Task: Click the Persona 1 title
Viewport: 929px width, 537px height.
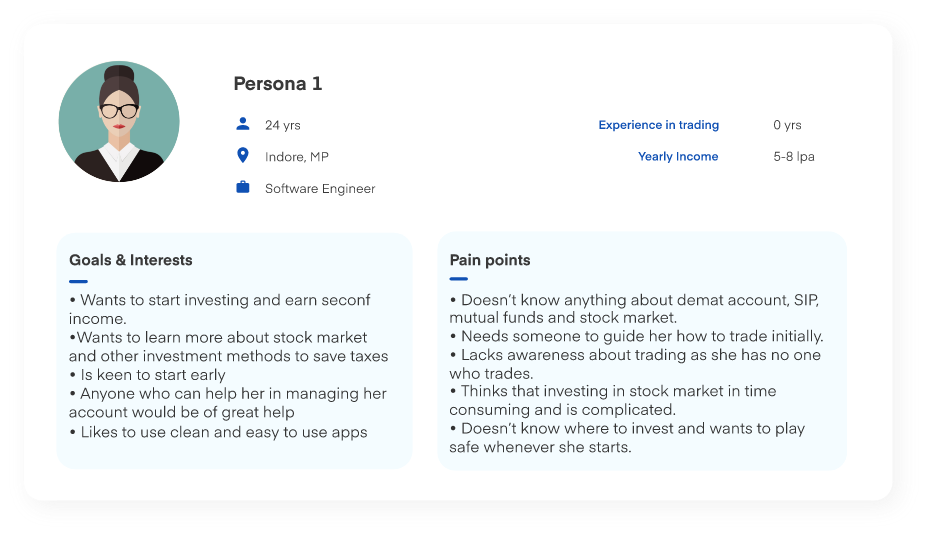Action: (277, 83)
